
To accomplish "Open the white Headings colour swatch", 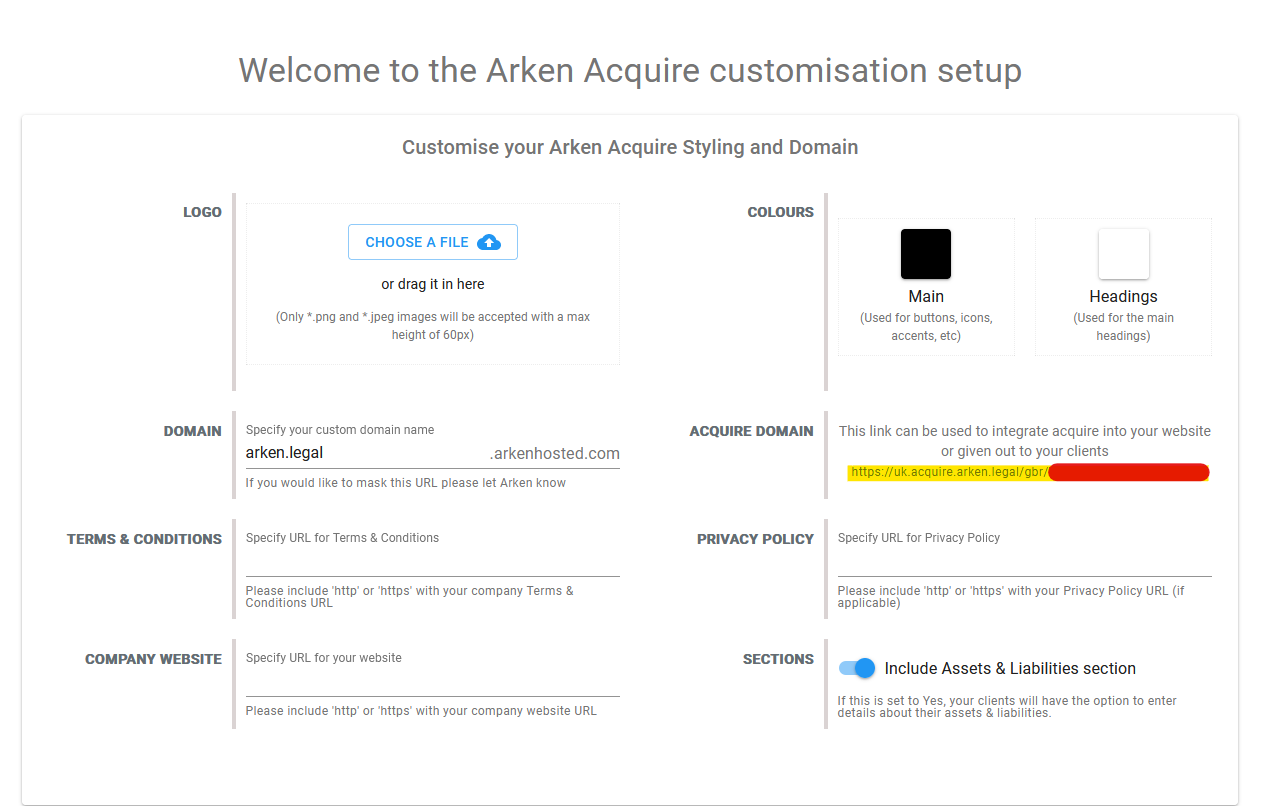I will [1123, 254].
